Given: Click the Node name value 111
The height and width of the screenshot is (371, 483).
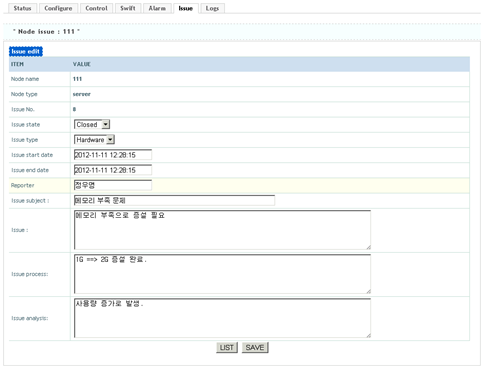Looking at the screenshot, I should tap(77, 79).
